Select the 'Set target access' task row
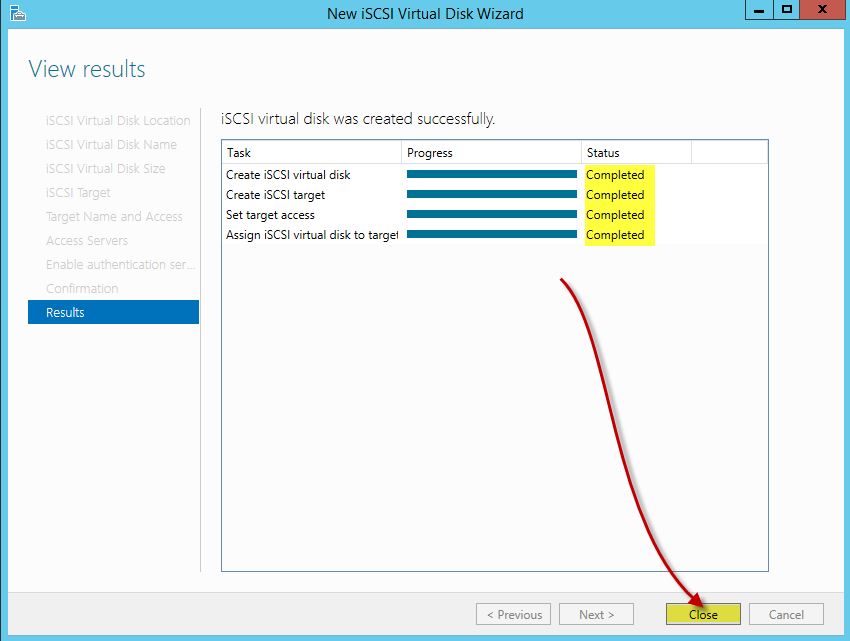Screen dimensions: 850x641 click(494, 215)
